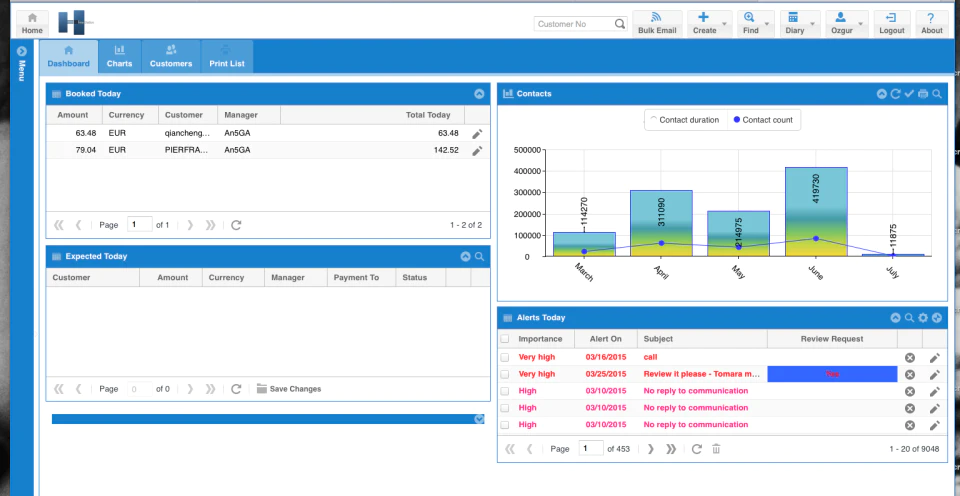Expand the left Menu sidebar
The image size is (960, 496).
coord(22,51)
